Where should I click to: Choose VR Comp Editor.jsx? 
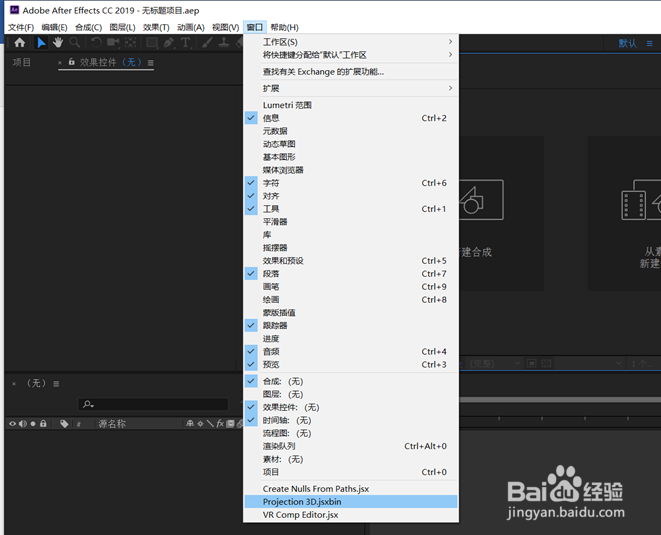tap(350, 515)
